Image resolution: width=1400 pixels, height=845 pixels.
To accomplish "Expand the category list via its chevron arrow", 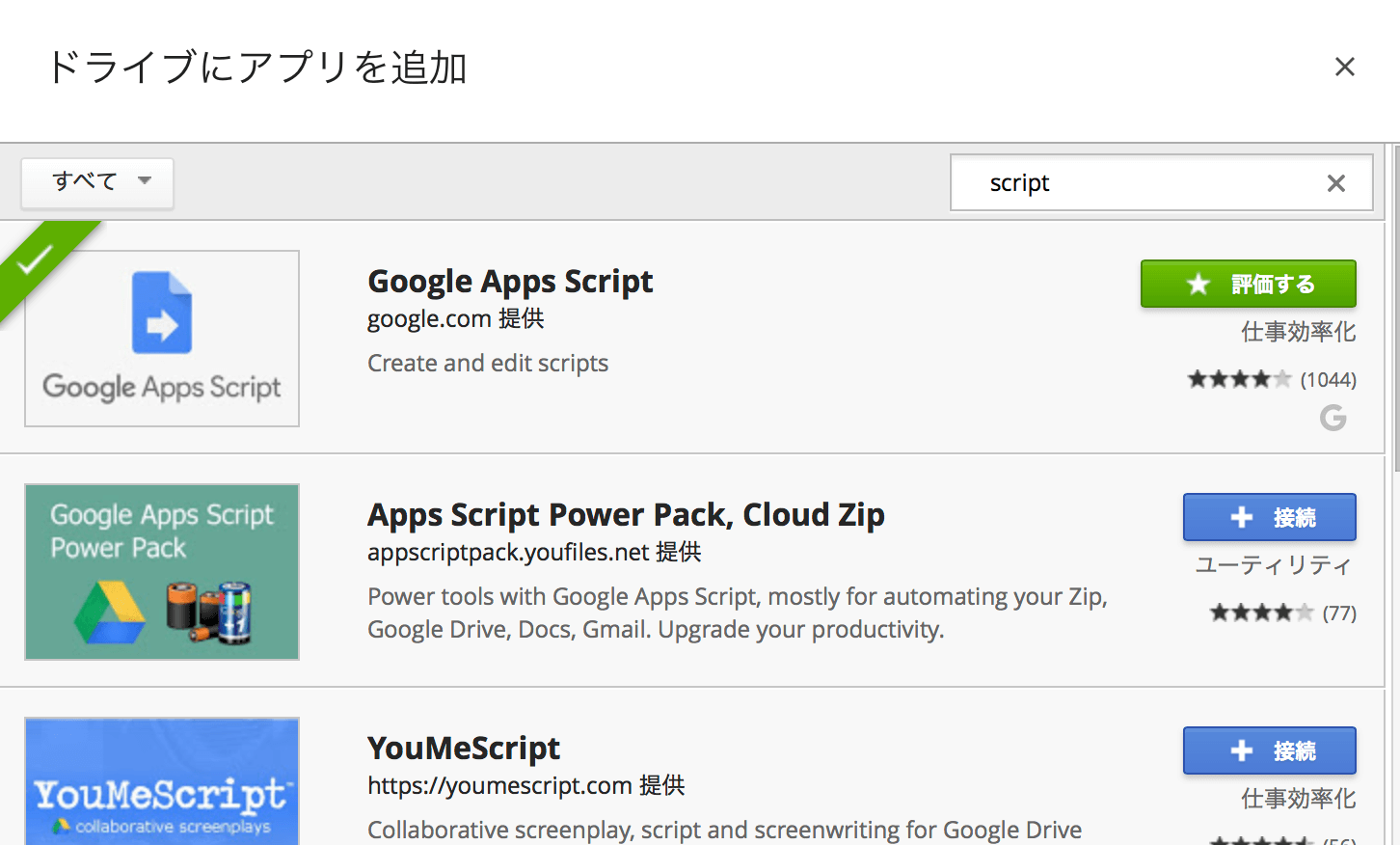I will tap(145, 182).
